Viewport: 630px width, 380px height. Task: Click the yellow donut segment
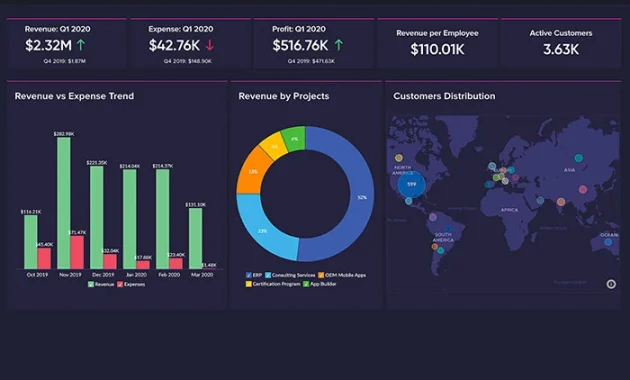274,146
